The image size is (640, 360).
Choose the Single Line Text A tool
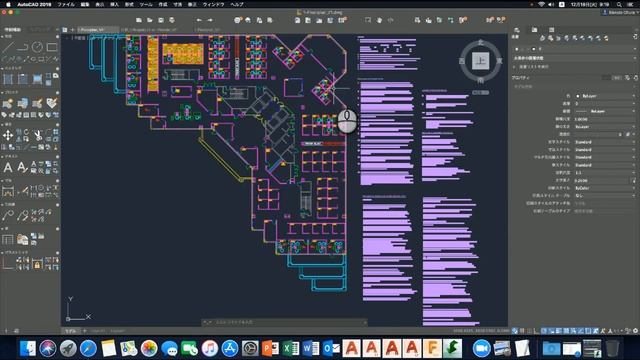pyautogui.click(x=22, y=167)
